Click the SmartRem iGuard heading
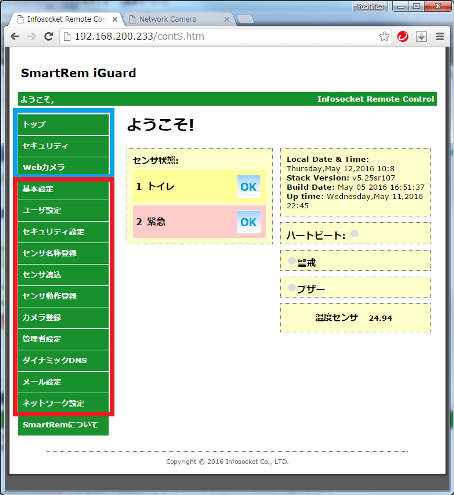 click(78, 73)
